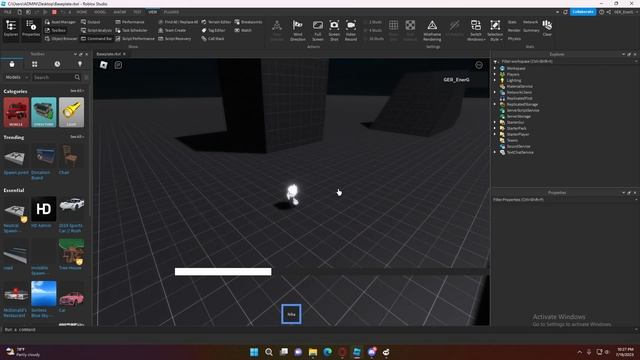Open the Object Browser
The image size is (640, 360).
(x=61, y=38)
